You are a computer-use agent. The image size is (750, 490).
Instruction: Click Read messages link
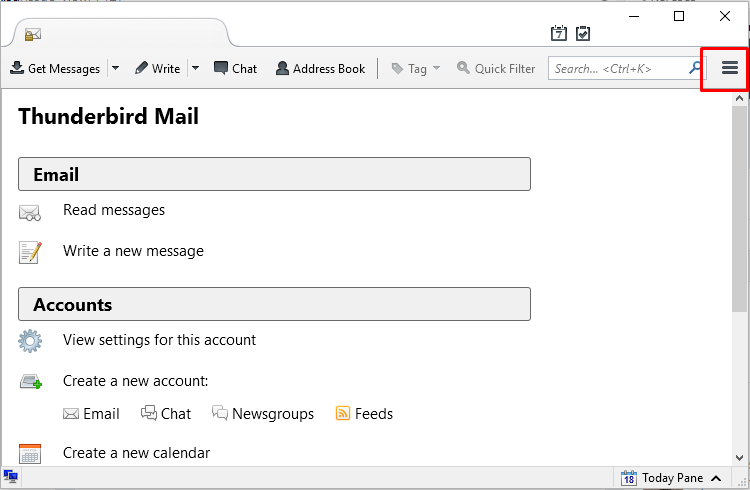coord(114,210)
